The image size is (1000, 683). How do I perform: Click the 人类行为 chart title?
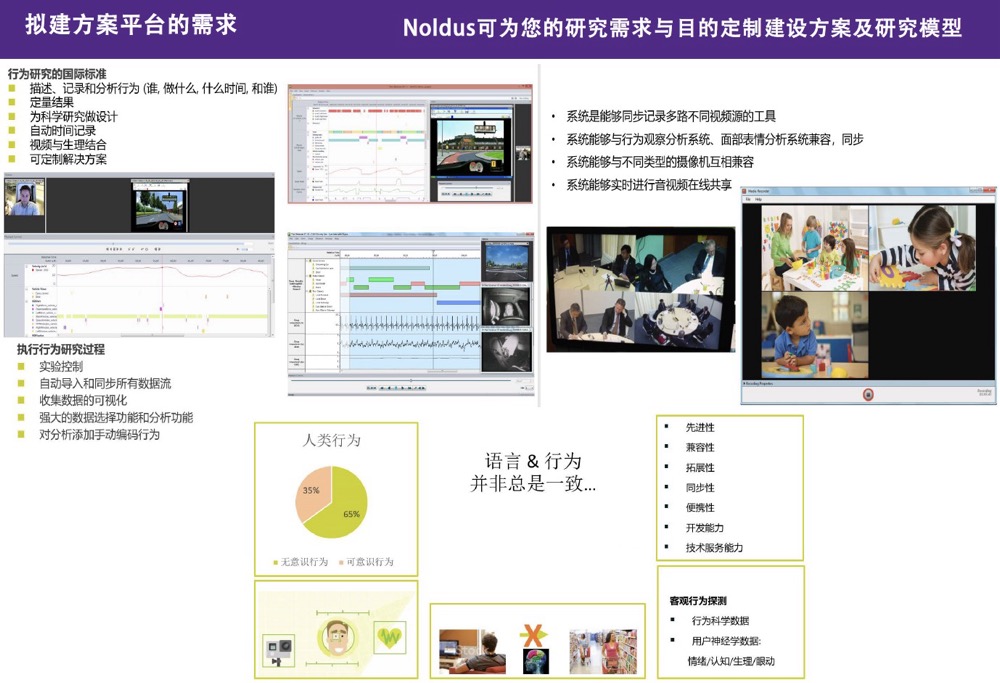point(332,440)
